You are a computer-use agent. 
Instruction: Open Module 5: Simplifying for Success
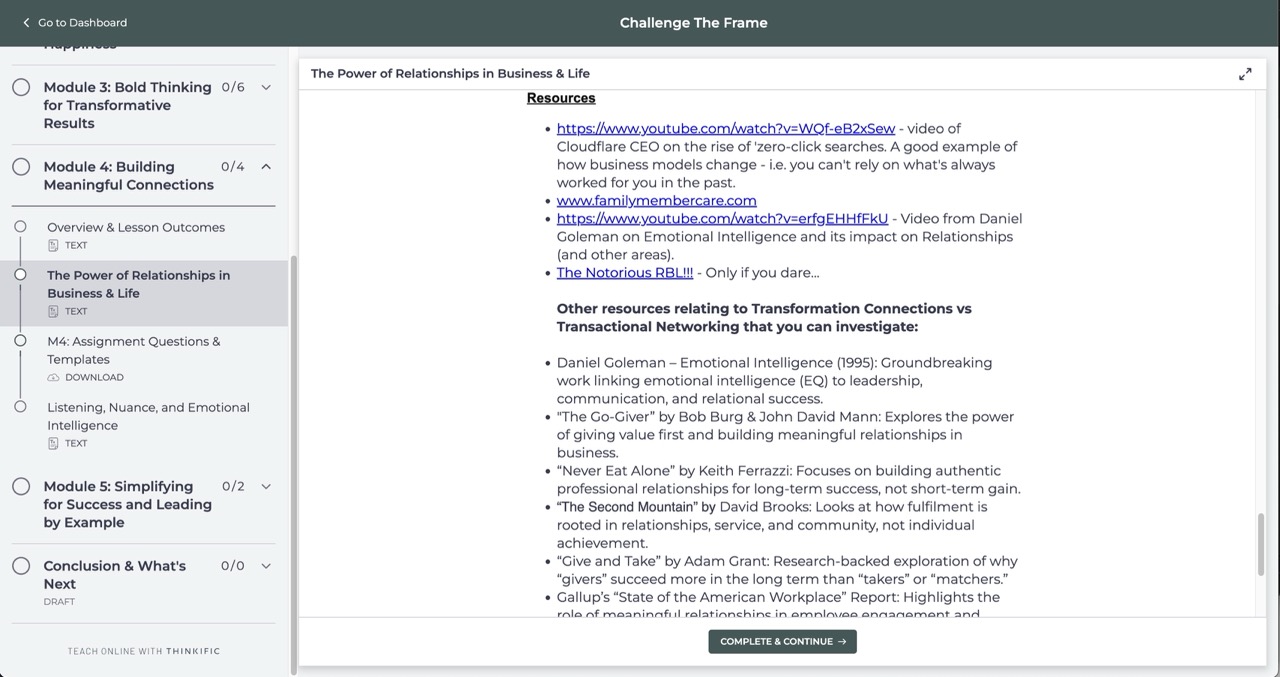pyautogui.click(x=127, y=504)
